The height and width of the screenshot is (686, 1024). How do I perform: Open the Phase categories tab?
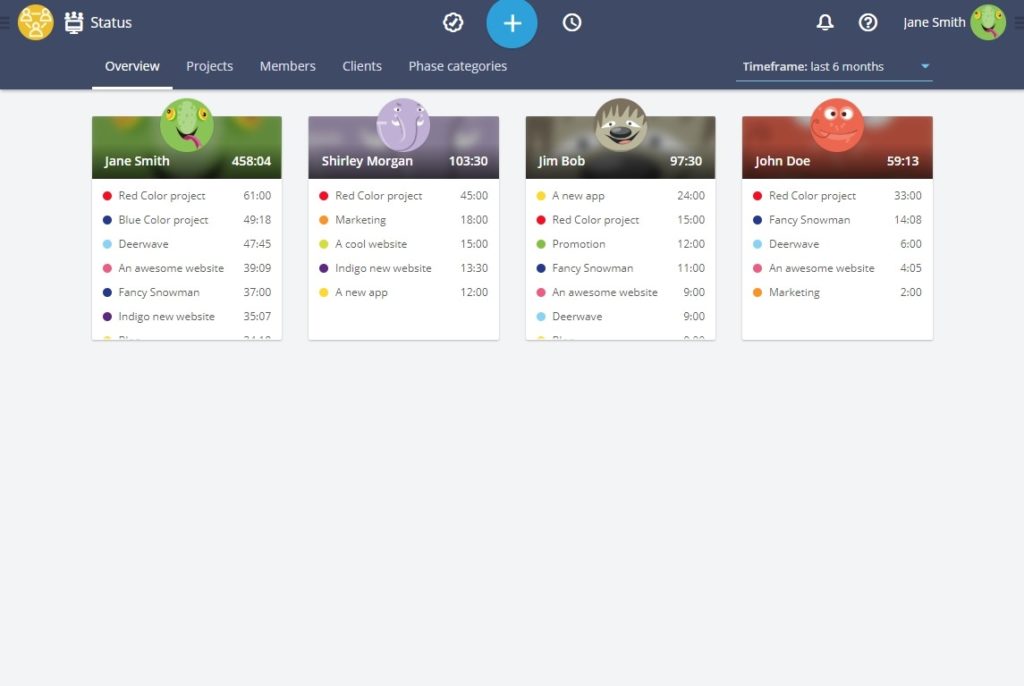coord(457,66)
